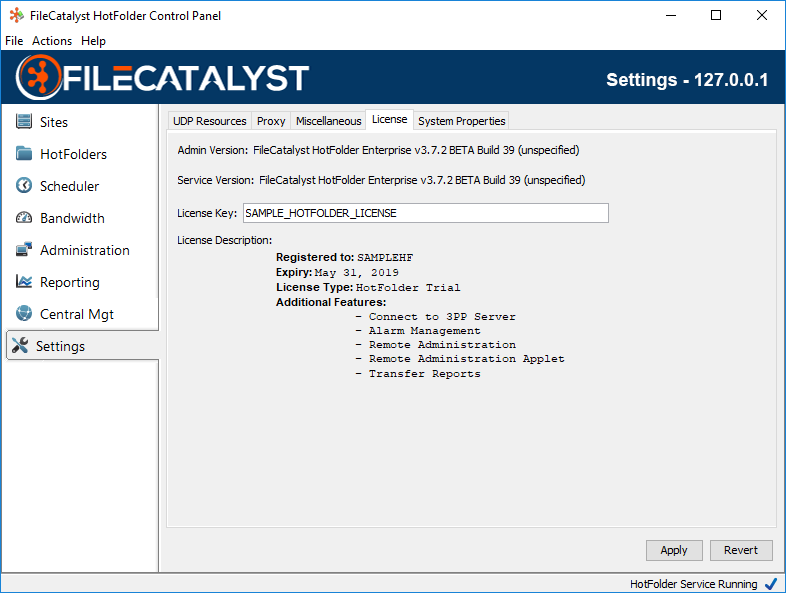This screenshot has height=593, width=786.
Task: Switch to the Proxy tab
Action: tap(271, 121)
